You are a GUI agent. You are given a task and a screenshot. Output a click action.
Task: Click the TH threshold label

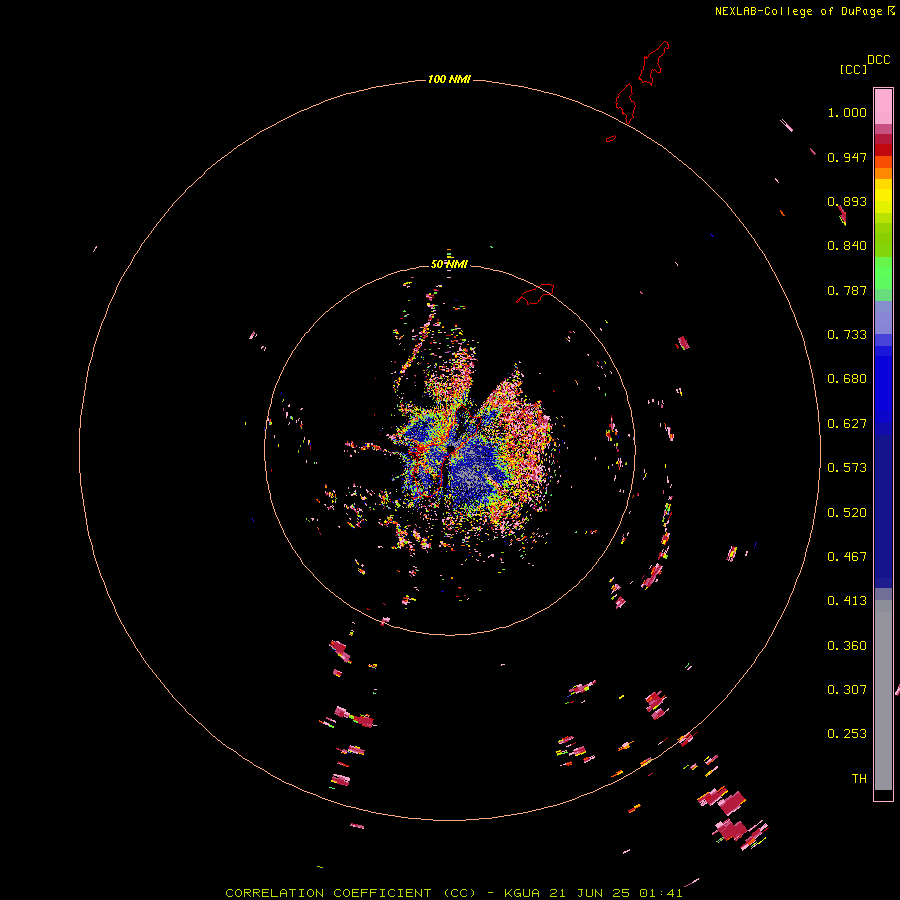(x=859, y=779)
